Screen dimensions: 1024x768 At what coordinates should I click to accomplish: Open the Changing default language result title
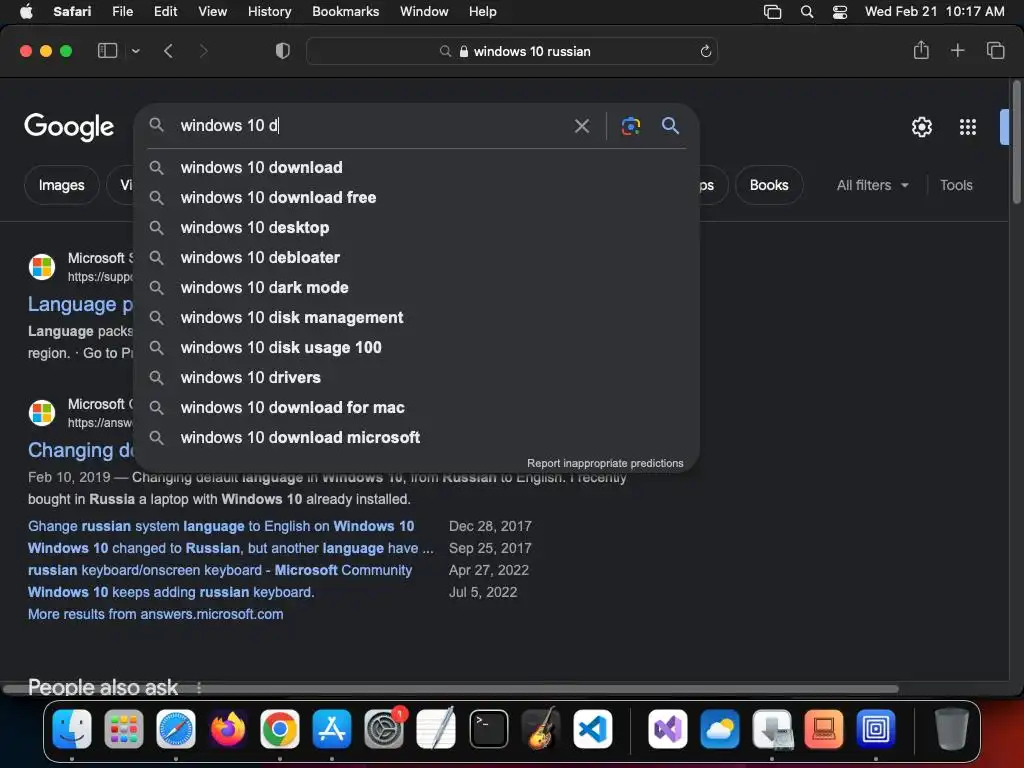80,450
